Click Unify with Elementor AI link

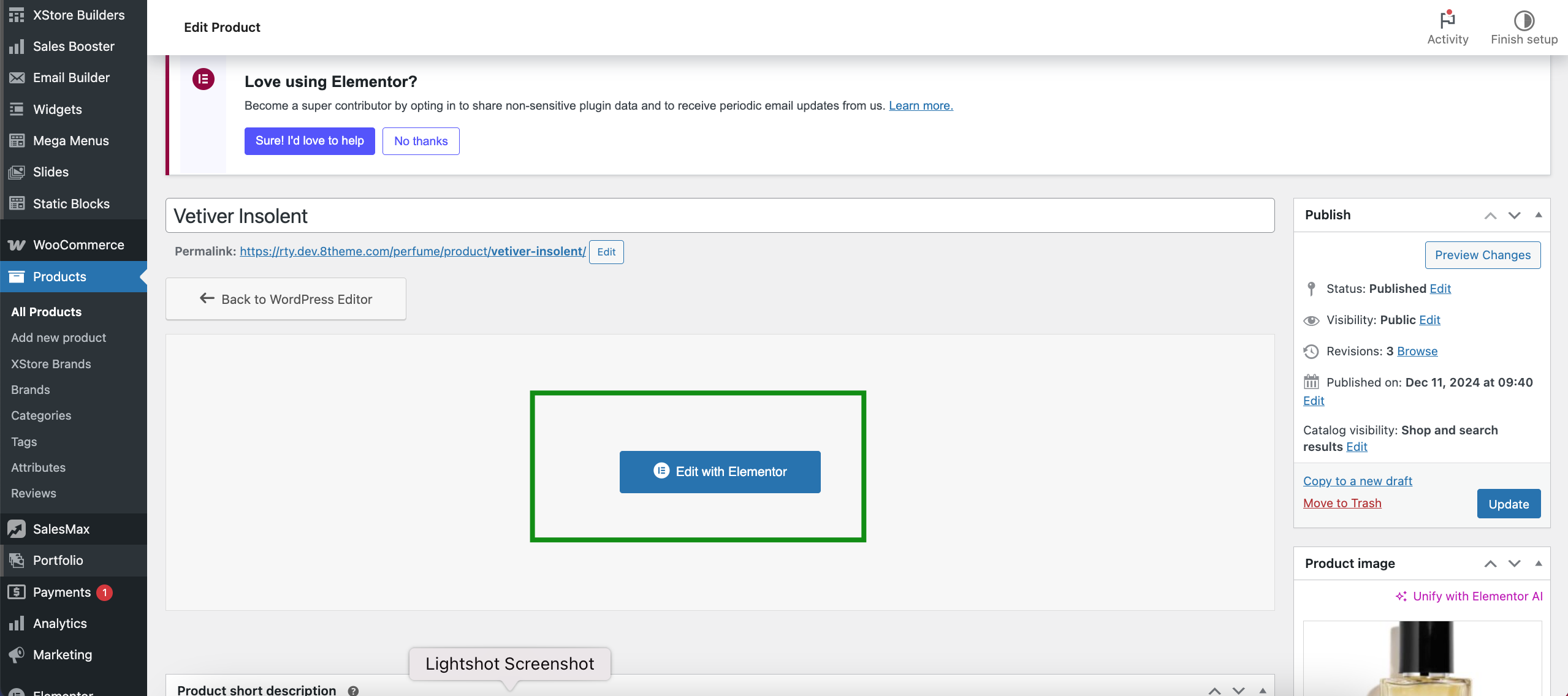pyautogui.click(x=1477, y=596)
